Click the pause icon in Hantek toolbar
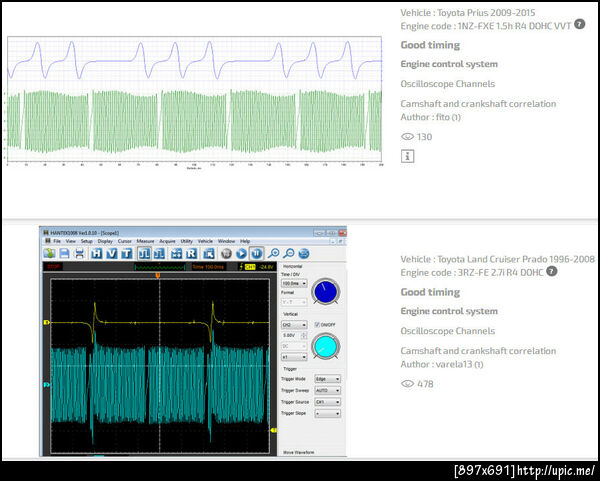Screen dimensions: 600x481 (x=256, y=253)
